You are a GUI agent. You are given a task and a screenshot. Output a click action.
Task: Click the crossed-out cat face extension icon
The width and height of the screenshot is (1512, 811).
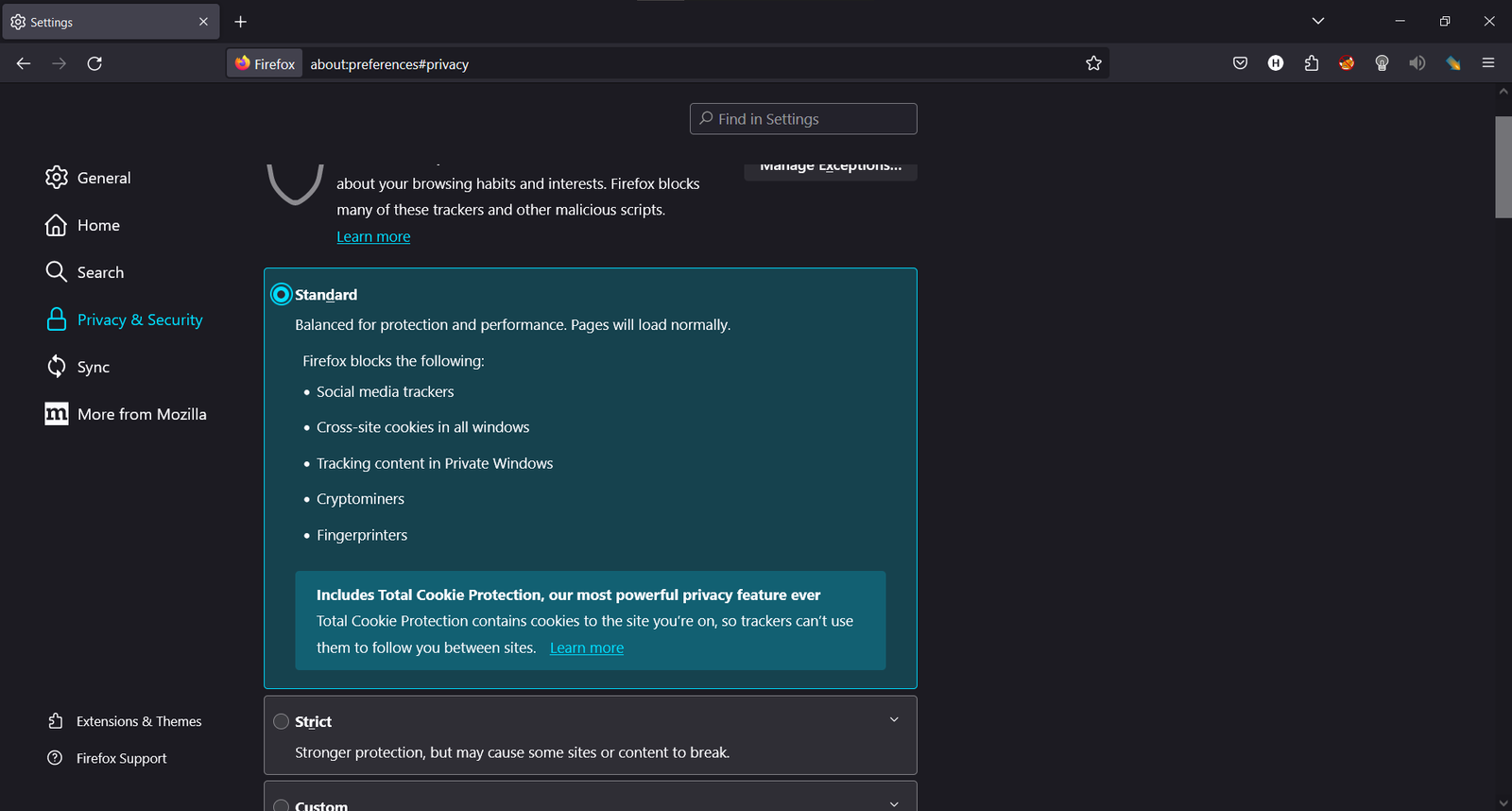1347,63
